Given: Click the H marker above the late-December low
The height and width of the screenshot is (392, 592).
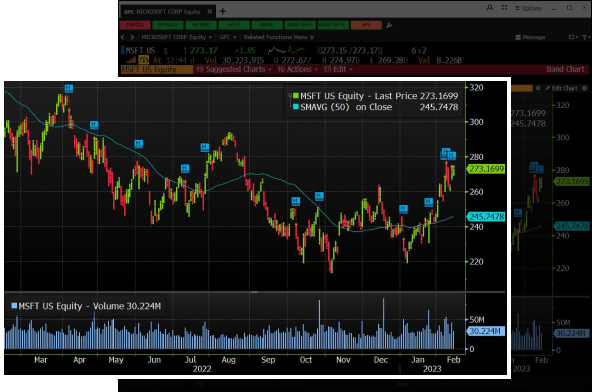Looking at the screenshot, I should (403, 209).
